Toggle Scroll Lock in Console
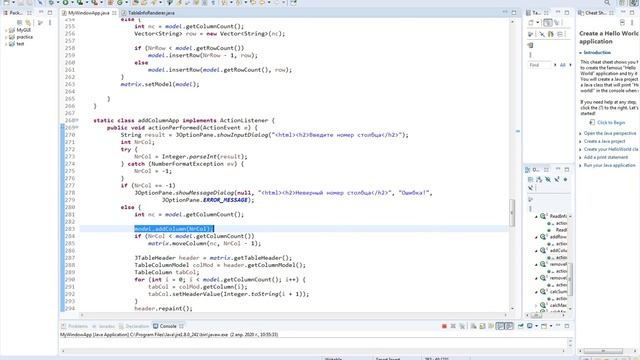640x360 pixels. pos(482,326)
